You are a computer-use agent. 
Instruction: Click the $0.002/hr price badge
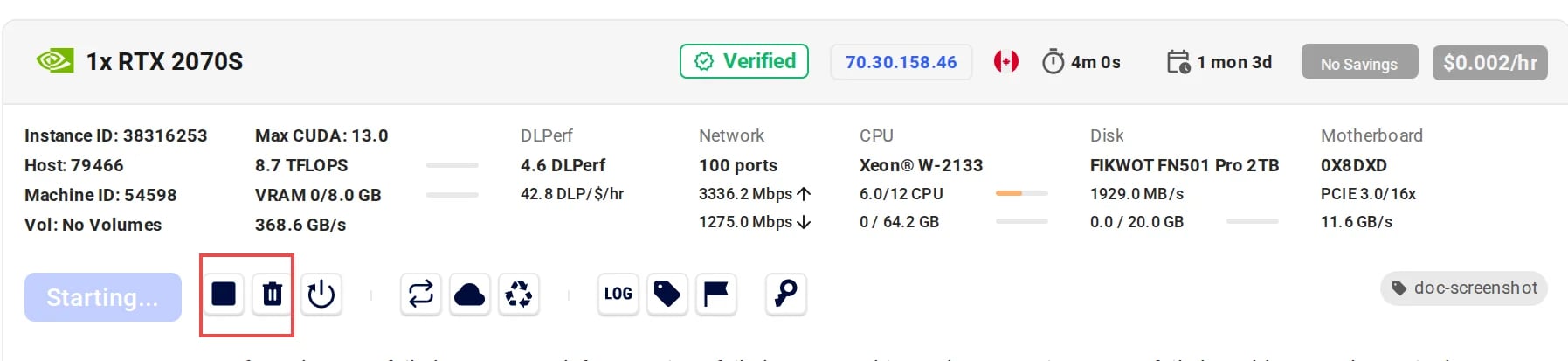(x=1490, y=63)
